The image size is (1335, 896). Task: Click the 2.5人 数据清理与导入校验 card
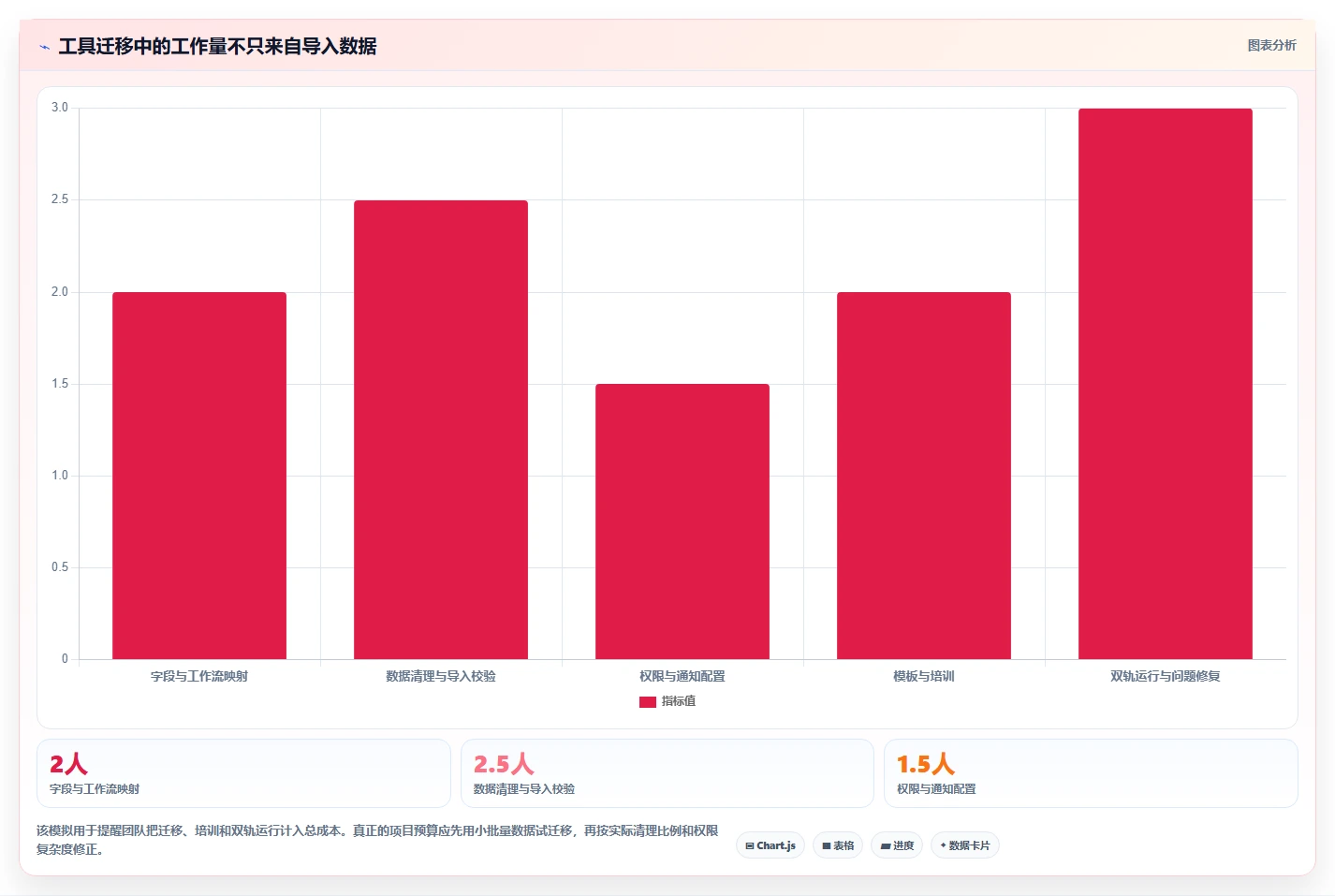click(x=667, y=773)
